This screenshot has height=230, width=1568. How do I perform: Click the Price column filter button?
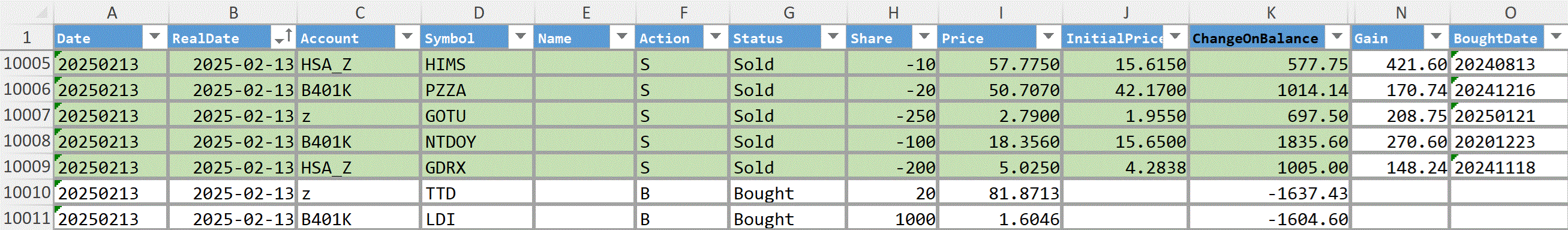(1048, 37)
